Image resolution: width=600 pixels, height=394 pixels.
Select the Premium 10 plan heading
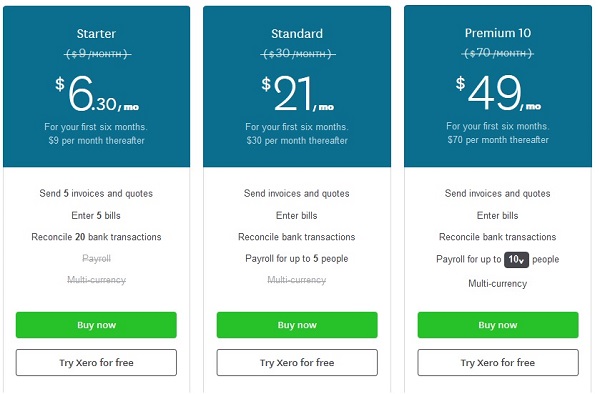click(498, 33)
